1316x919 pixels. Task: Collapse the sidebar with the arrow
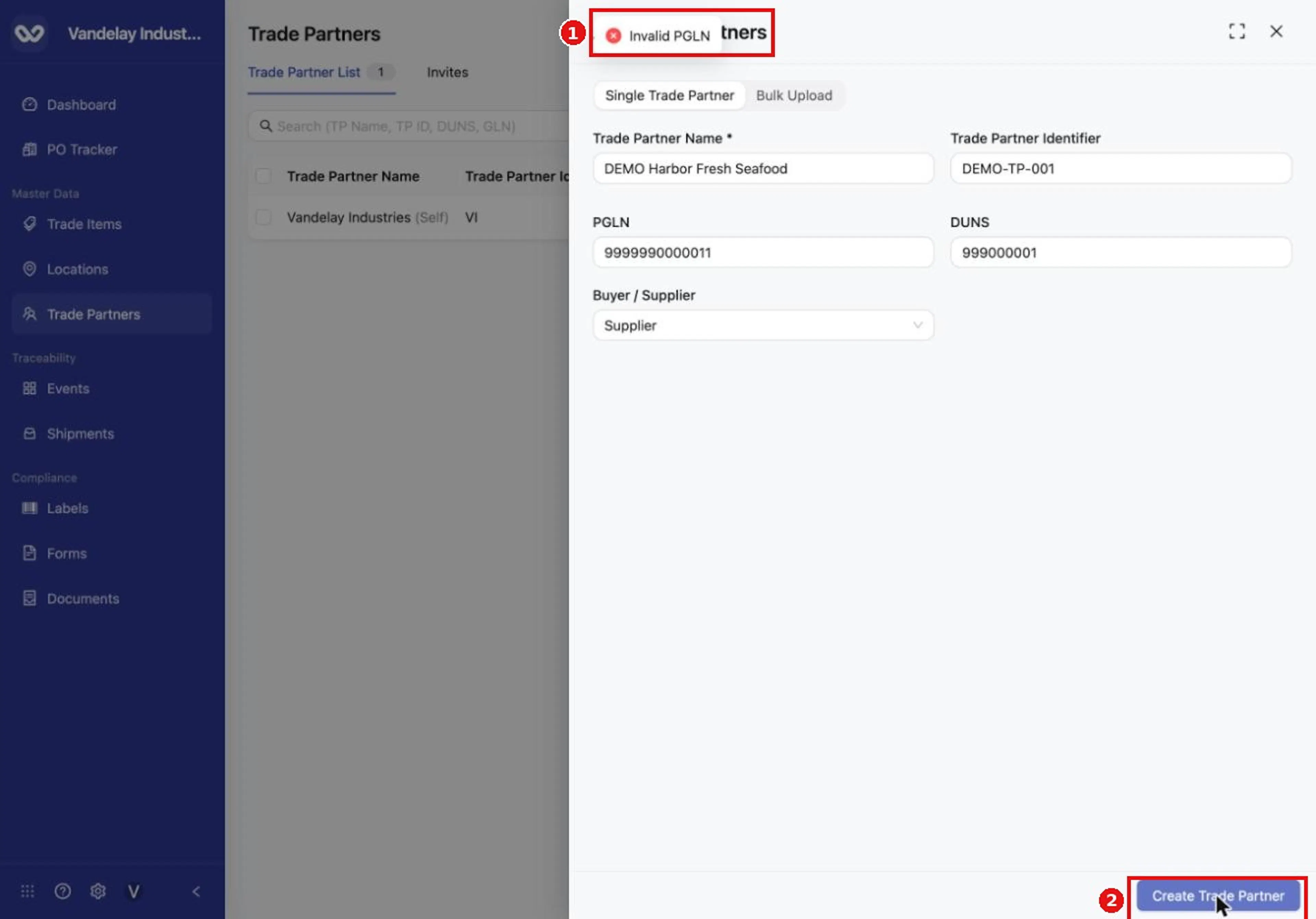click(x=196, y=891)
